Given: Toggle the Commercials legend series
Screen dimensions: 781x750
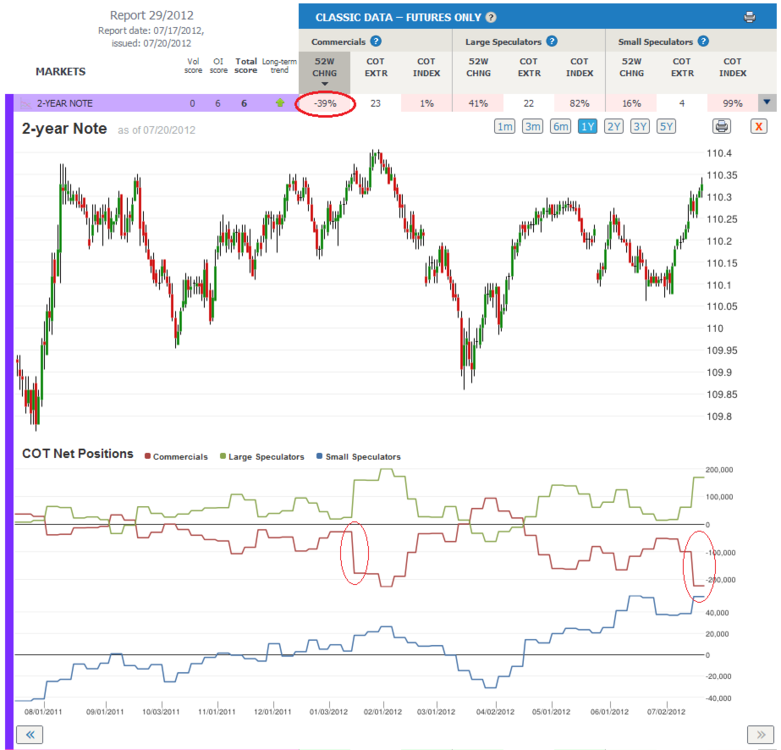Looking at the screenshot, I should tap(176, 457).
